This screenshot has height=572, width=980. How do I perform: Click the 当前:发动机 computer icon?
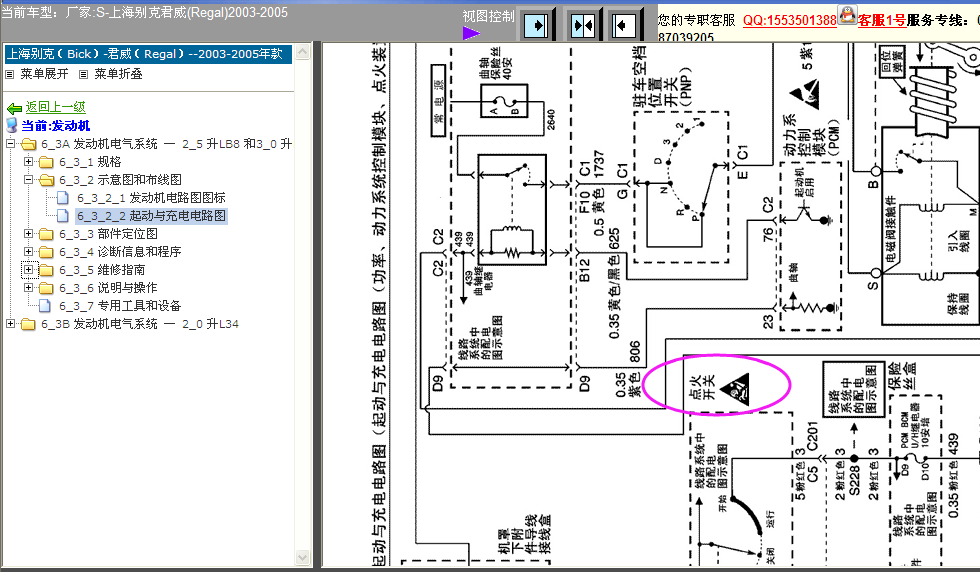[11, 126]
